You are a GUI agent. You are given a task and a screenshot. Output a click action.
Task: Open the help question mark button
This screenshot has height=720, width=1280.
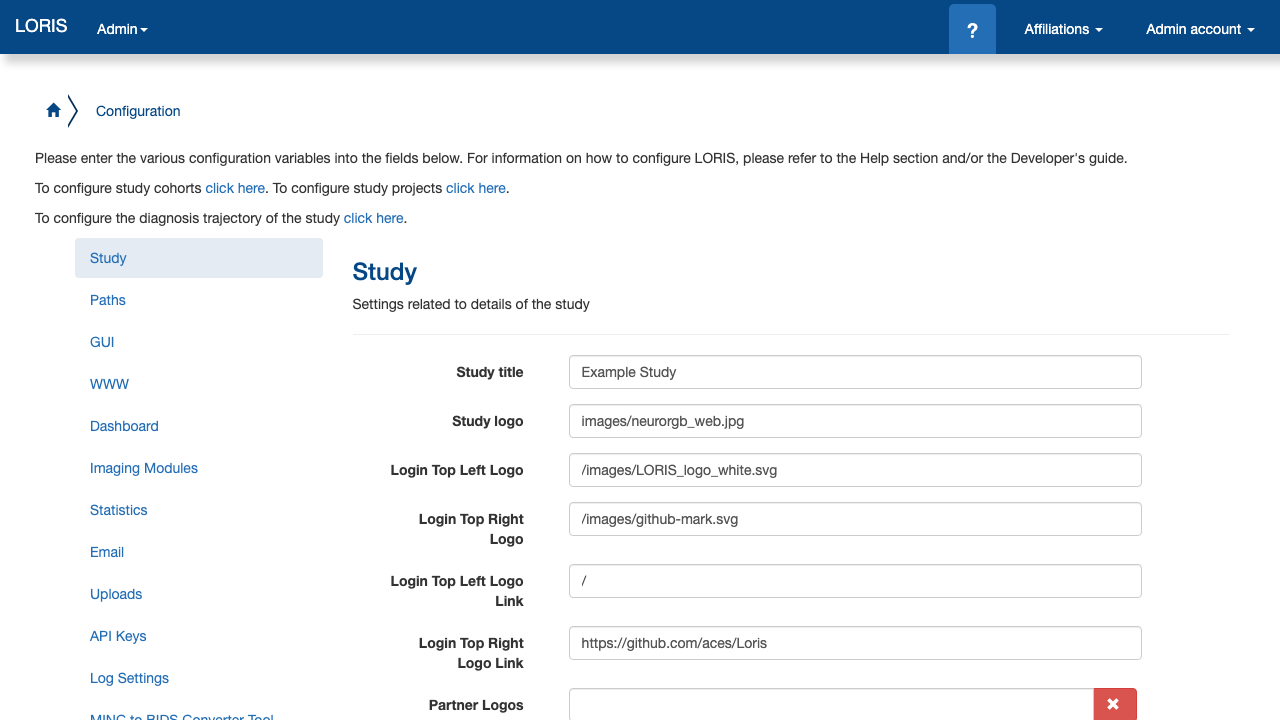972,29
